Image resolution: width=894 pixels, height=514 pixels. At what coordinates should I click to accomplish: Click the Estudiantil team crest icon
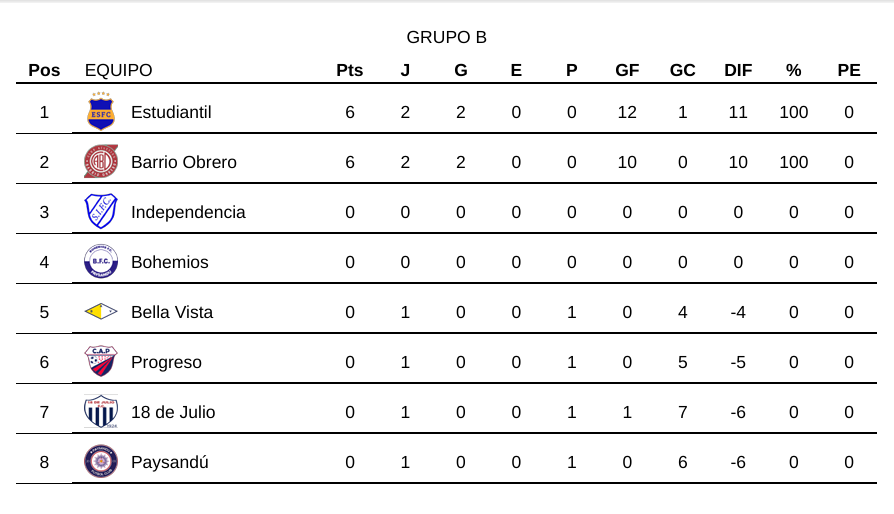[x=101, y=111]
